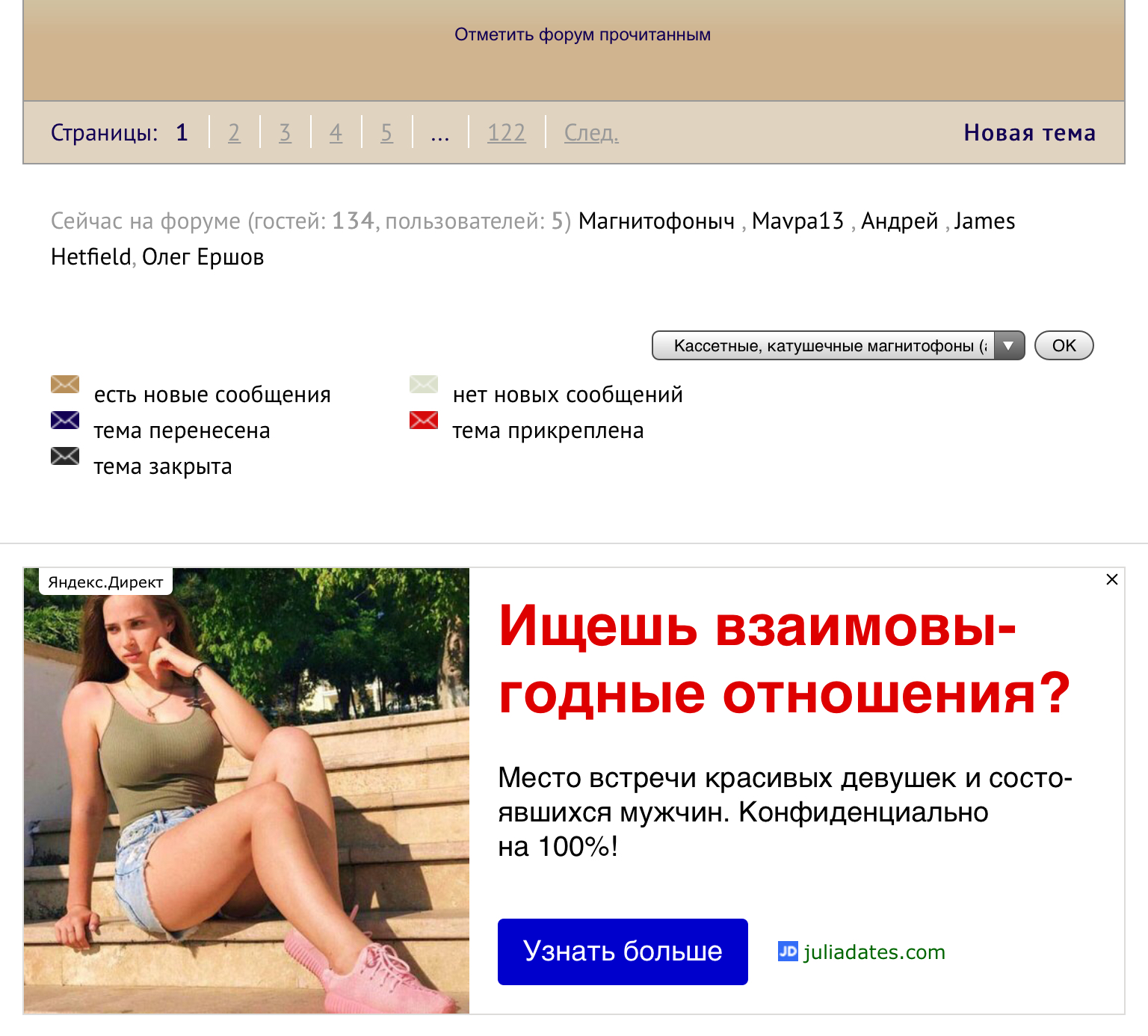This screenshot has height=1036, width=1148.
Task: Close the Yandex Direct advertisement
Action: pyautogui.click(x=1111, y=579)
